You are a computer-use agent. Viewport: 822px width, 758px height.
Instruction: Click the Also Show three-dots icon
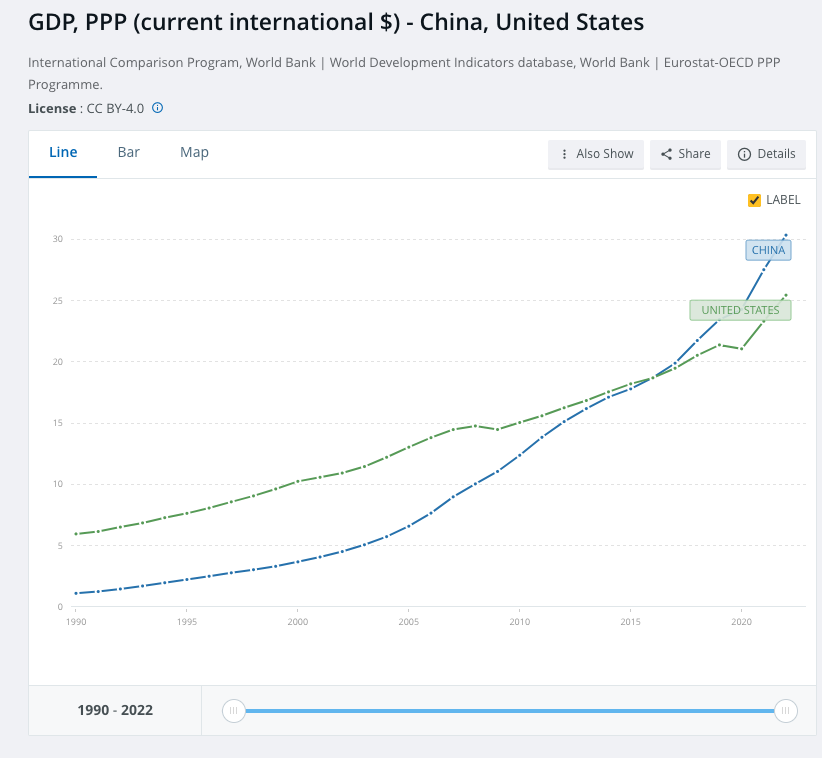tap(565, 154)
